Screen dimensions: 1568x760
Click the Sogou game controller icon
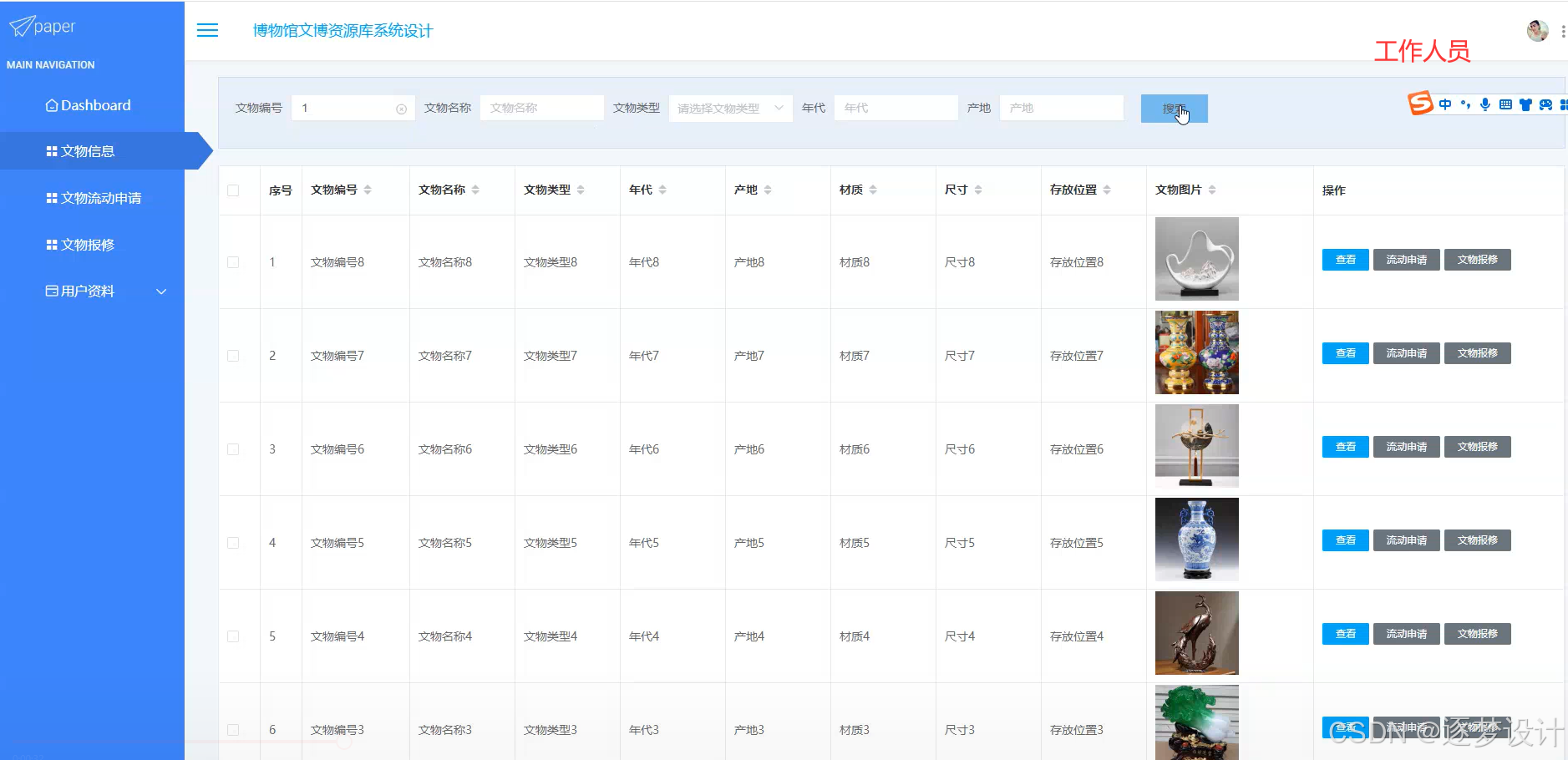pos(1545,104)
